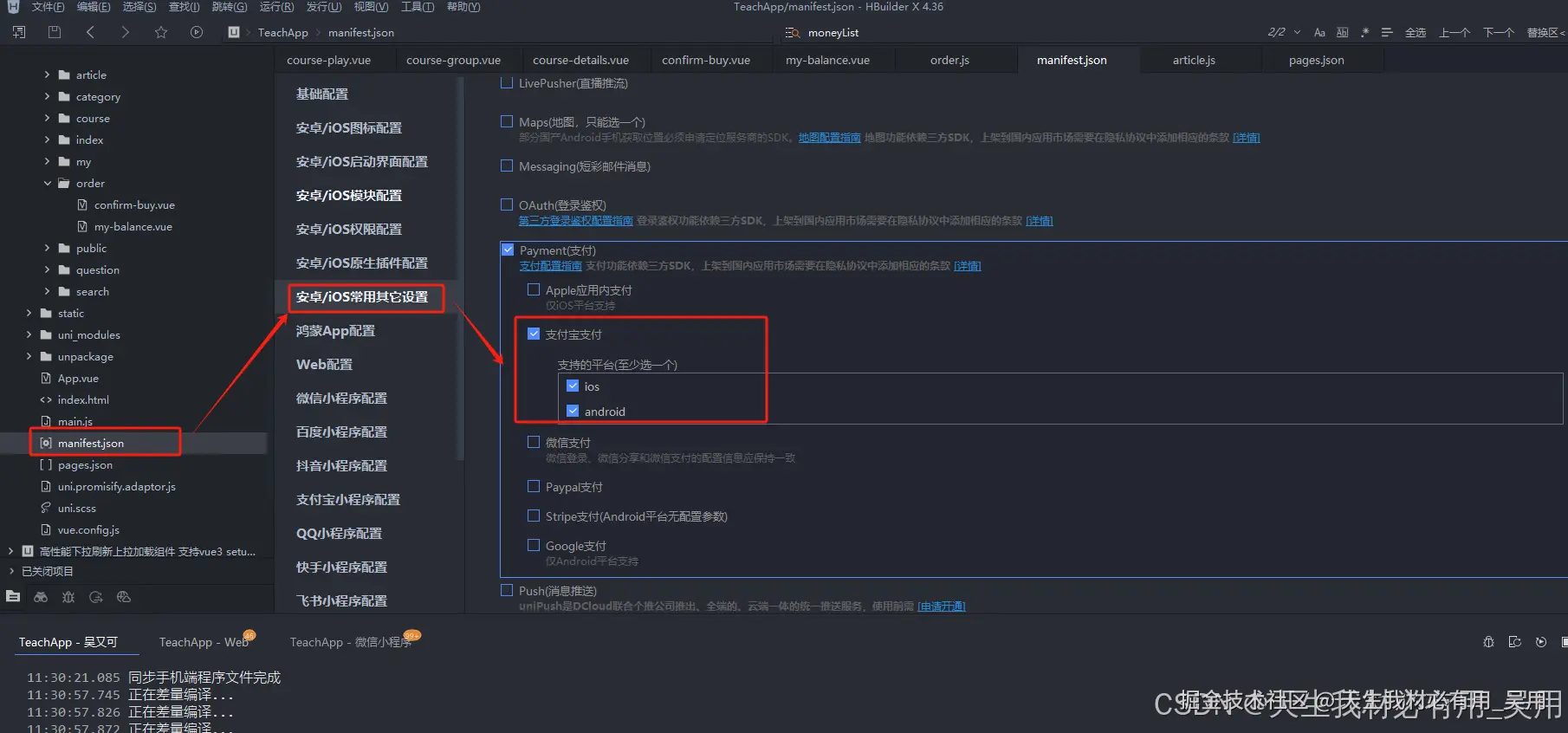Open the 第三方登录鉴权配置指南 link
This screenshot has height=733, width=1568.
click(x=576, y=221)
